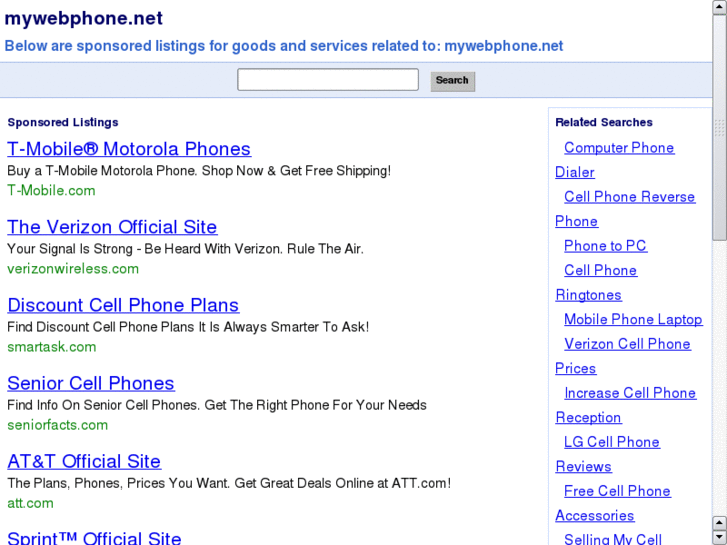Open Sprint Official Site link
The image size is (727, 545).
pyautogui.click(x=94, y=538)
